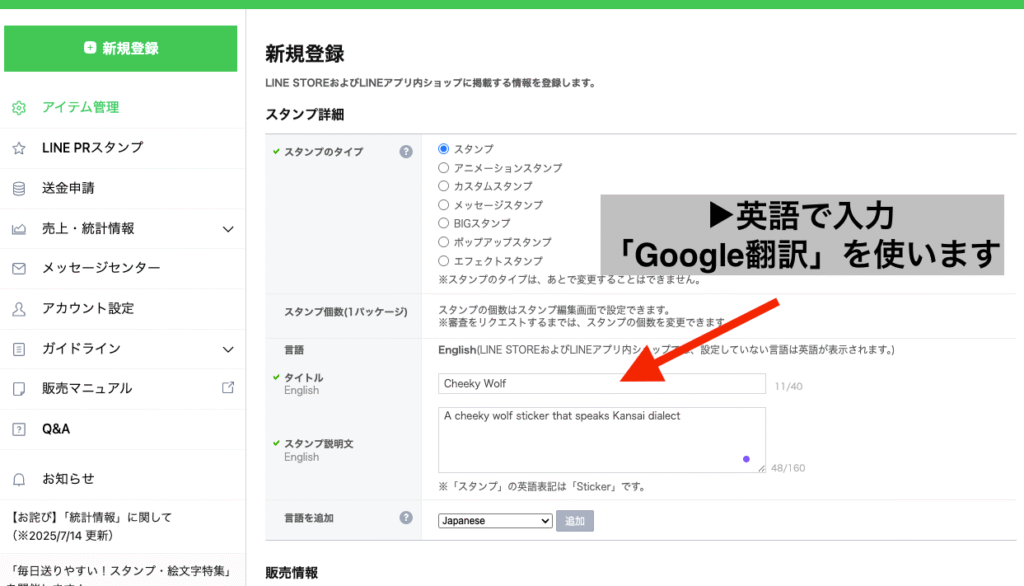Select the エフェクトスタンプ radio button

pyautogui.click(x=443, y=261)
